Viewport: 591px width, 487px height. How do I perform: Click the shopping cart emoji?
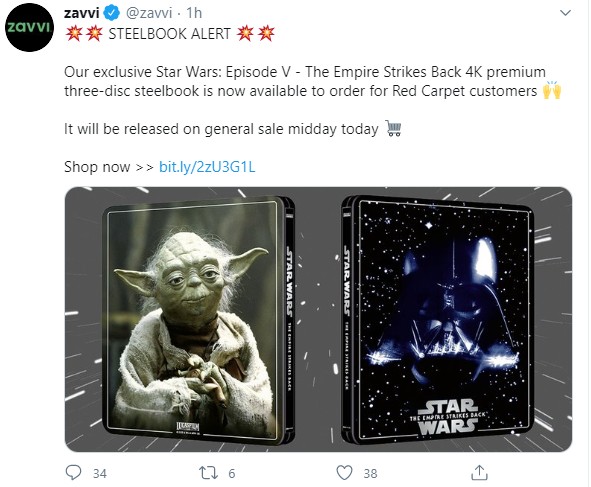click(x=393, y=128)
